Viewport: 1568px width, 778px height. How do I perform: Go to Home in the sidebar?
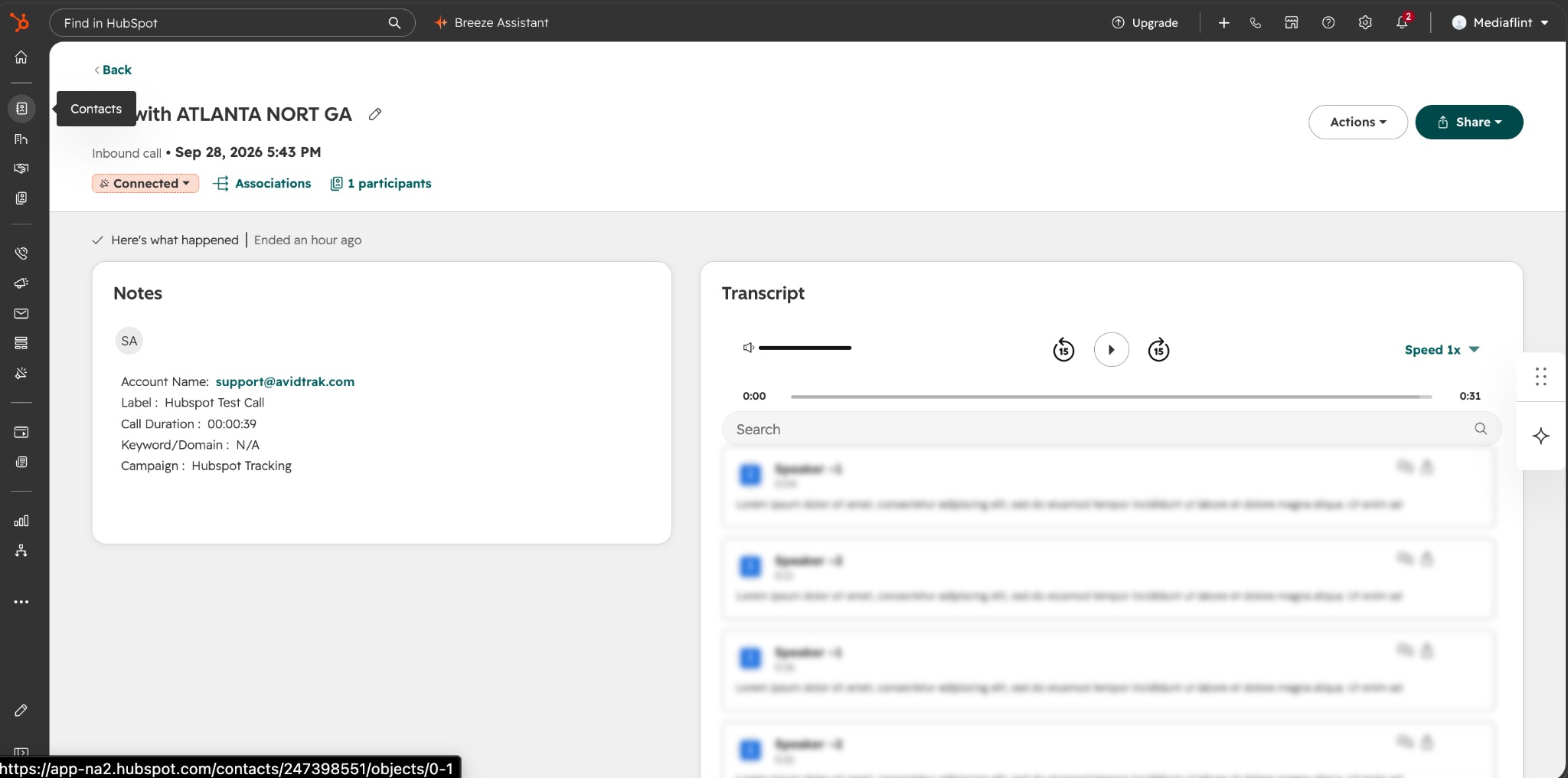coord(21,57)
